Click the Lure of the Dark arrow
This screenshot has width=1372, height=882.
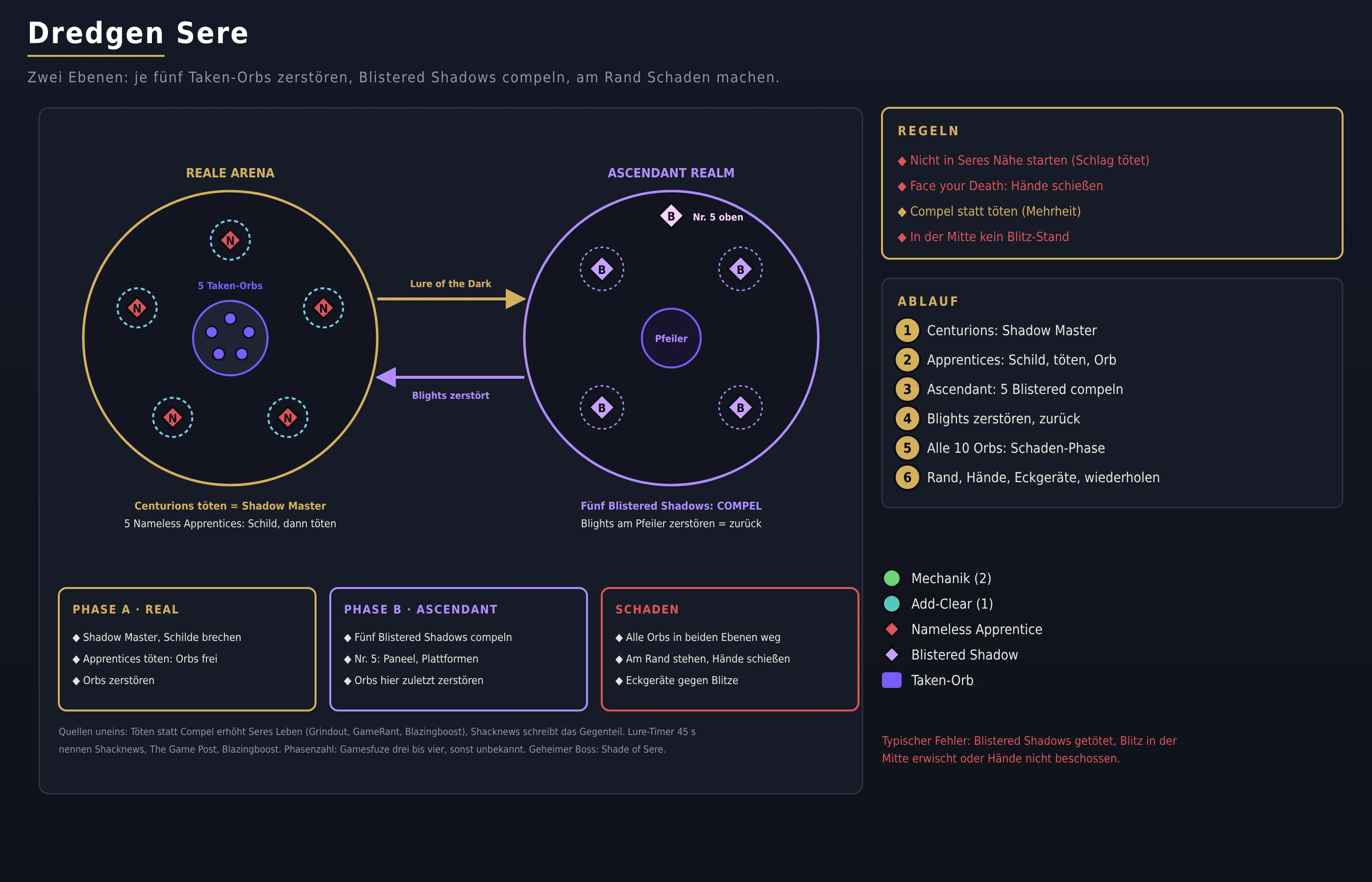point(451,298)
